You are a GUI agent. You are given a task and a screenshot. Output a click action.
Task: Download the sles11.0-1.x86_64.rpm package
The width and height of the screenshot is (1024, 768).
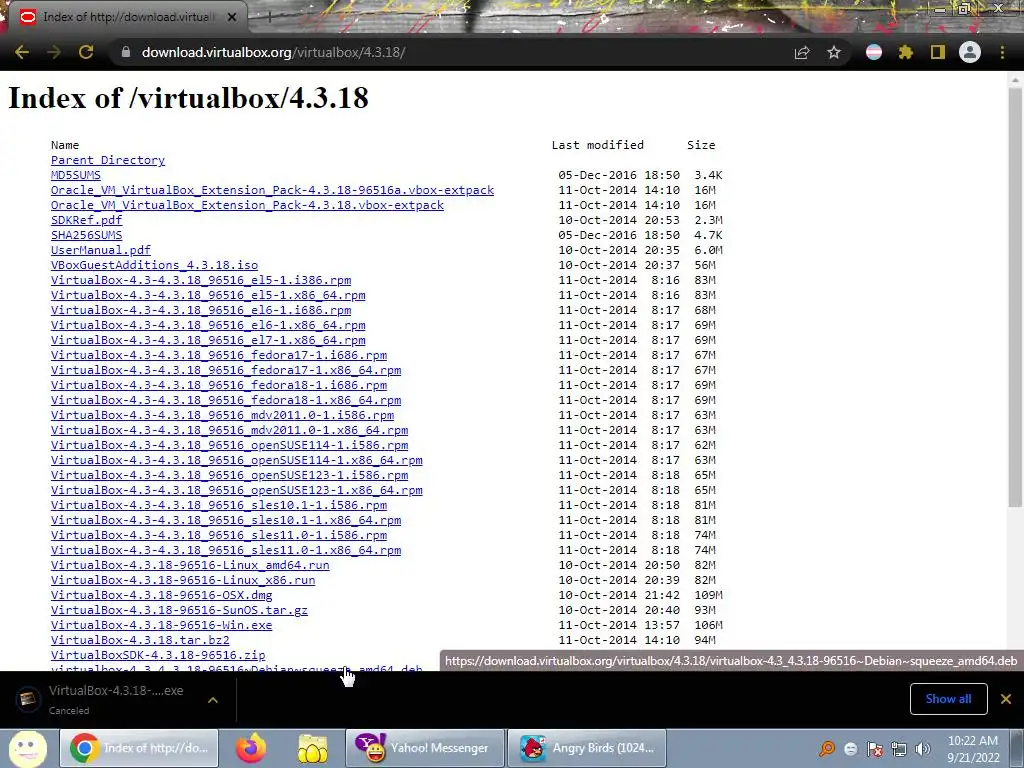pyautogui.click(x=226, y=551)
